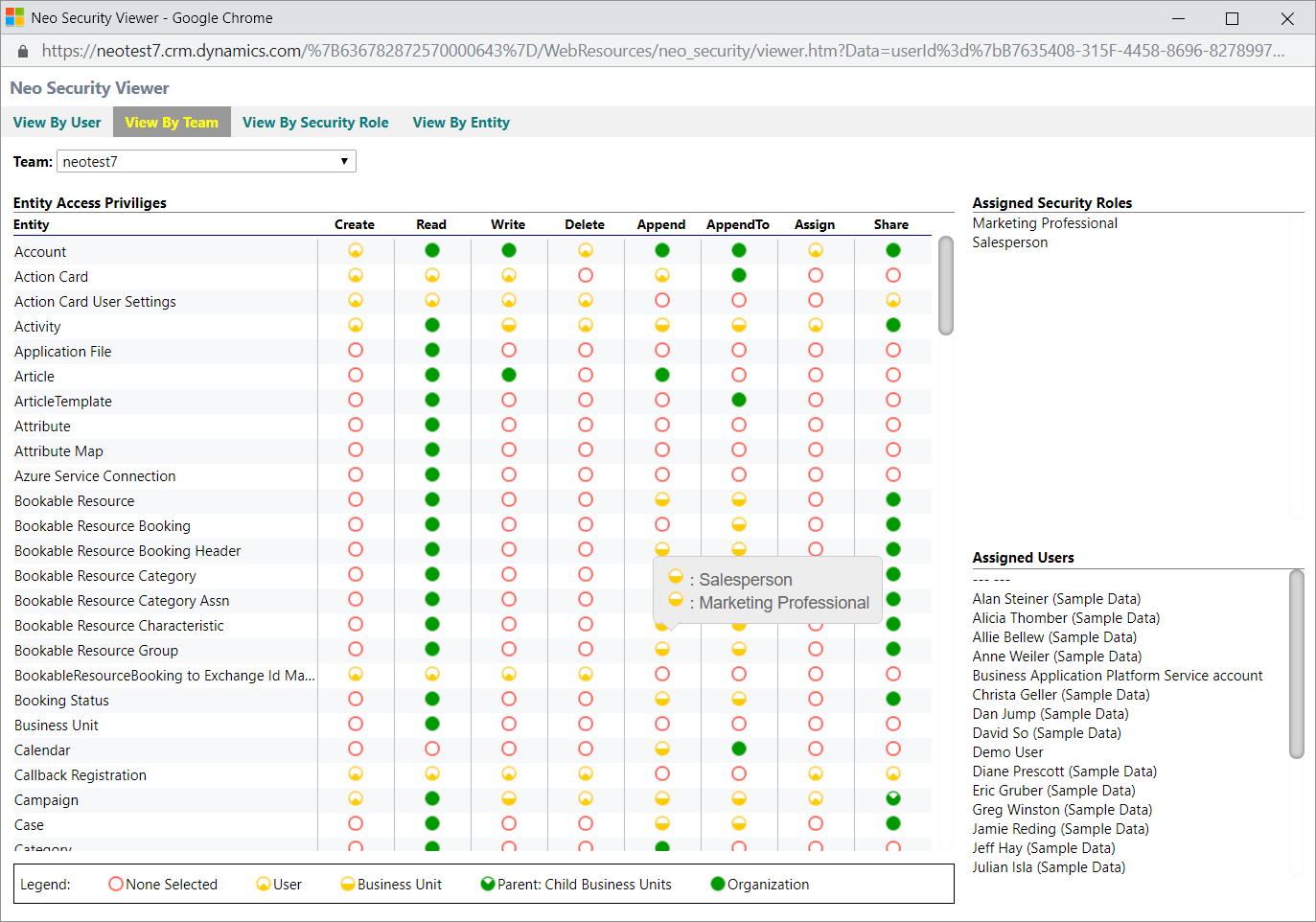Viewport: 1316px width, 922px height.
Task: Click the entity list vertical scrollbar
Action: [946, 286]
